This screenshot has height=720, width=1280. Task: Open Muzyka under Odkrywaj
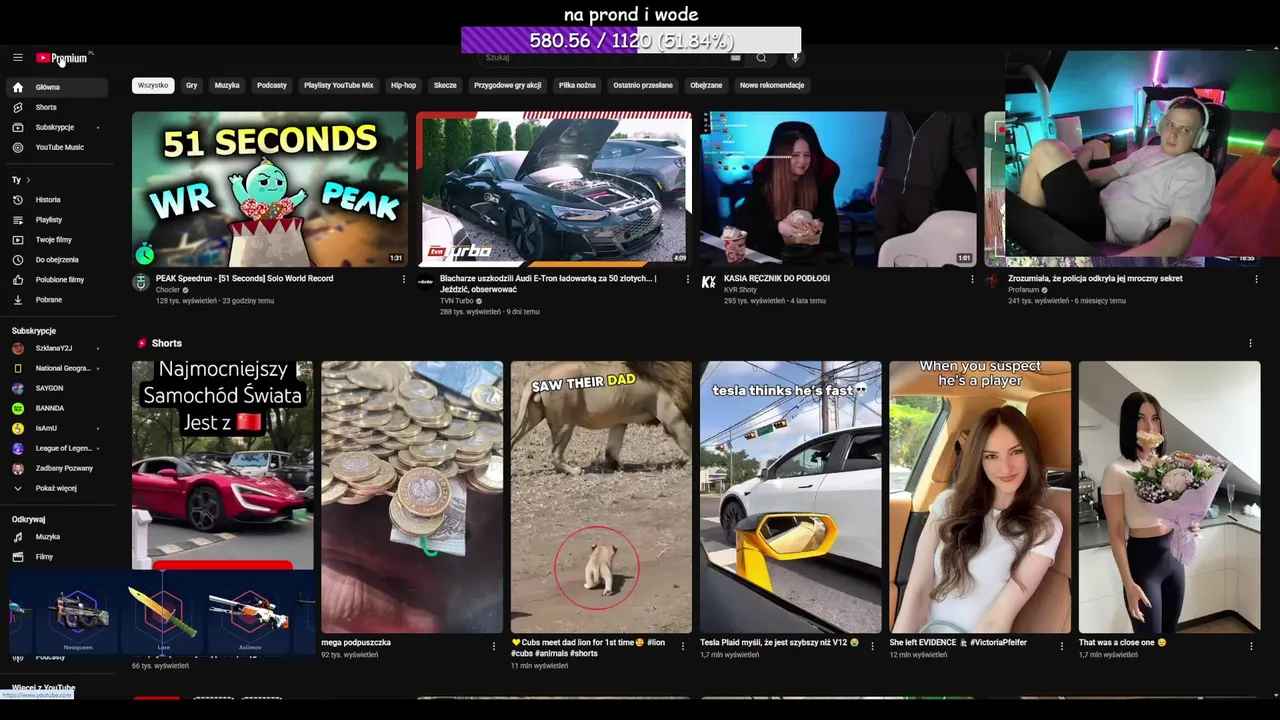(58, 537)
